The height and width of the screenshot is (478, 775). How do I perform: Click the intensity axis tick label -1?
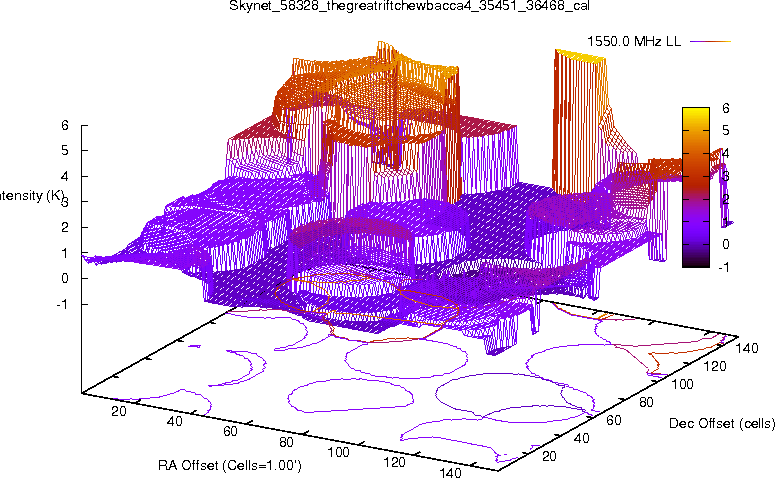click(62, 304)
